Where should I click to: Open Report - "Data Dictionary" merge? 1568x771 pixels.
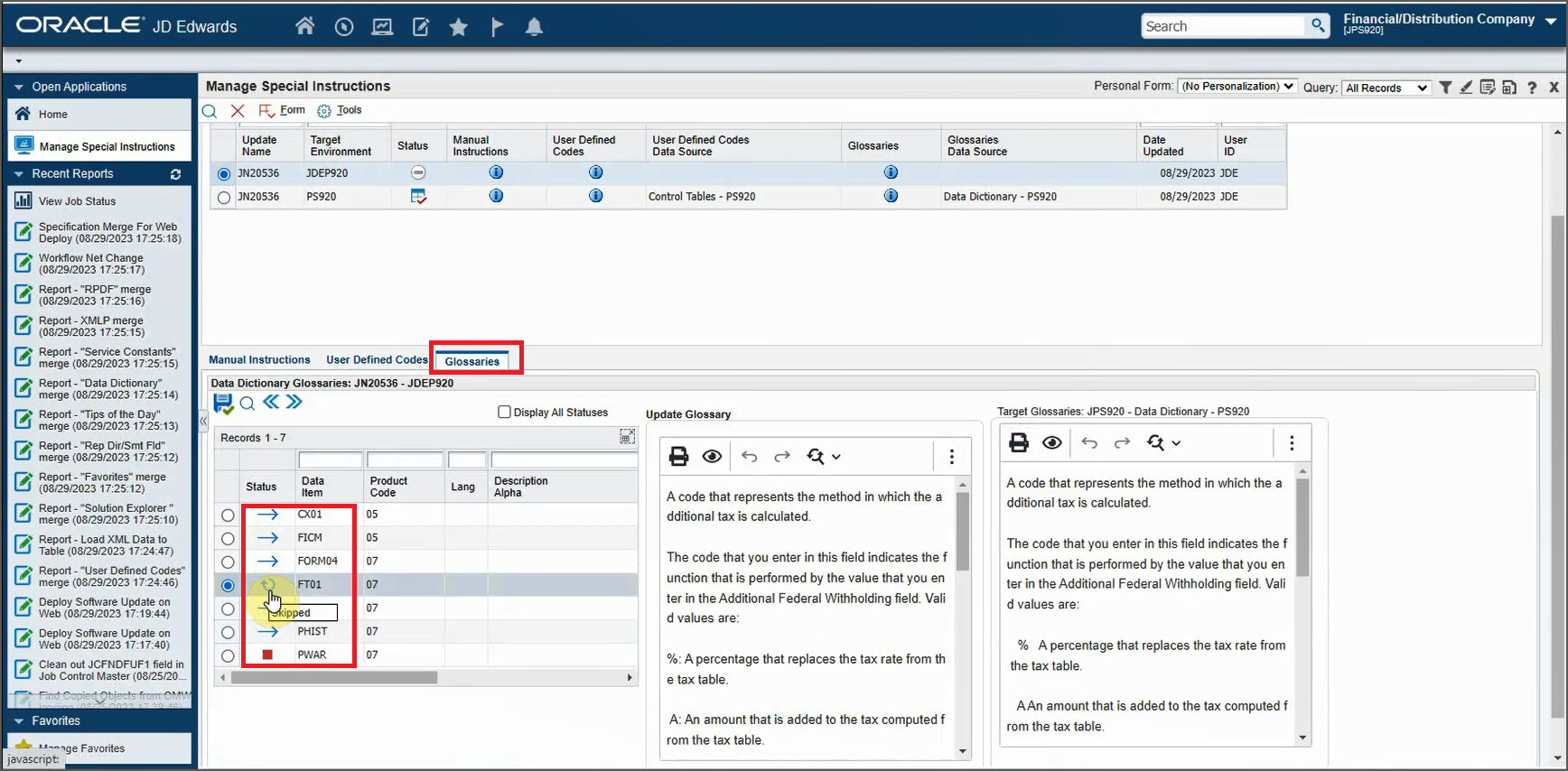(x=108, y=389)
